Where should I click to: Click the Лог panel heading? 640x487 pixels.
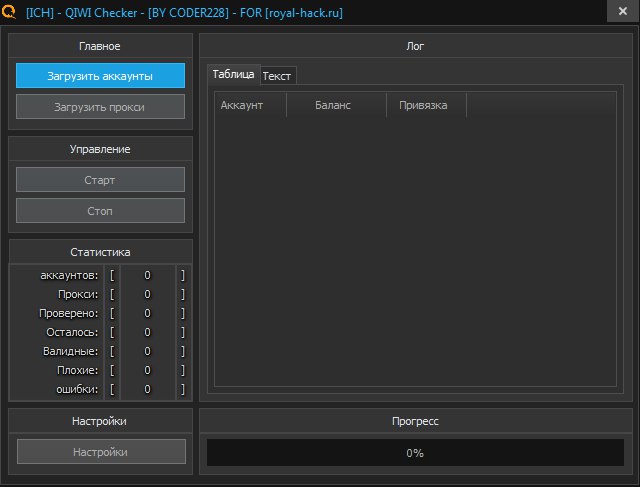tap(415, 46)
